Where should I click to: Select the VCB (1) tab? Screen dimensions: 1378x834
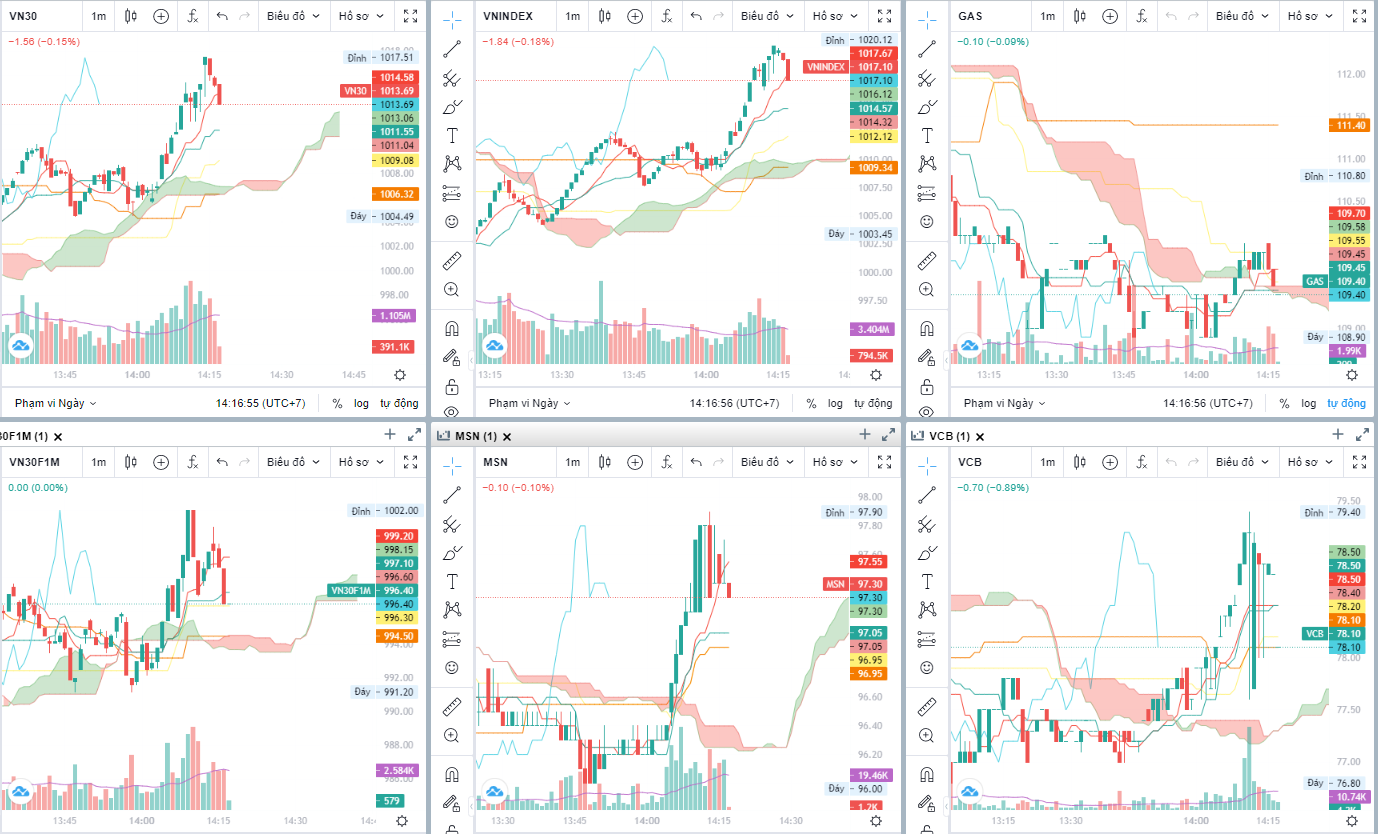pyautogui.click(x=949, y=436)
